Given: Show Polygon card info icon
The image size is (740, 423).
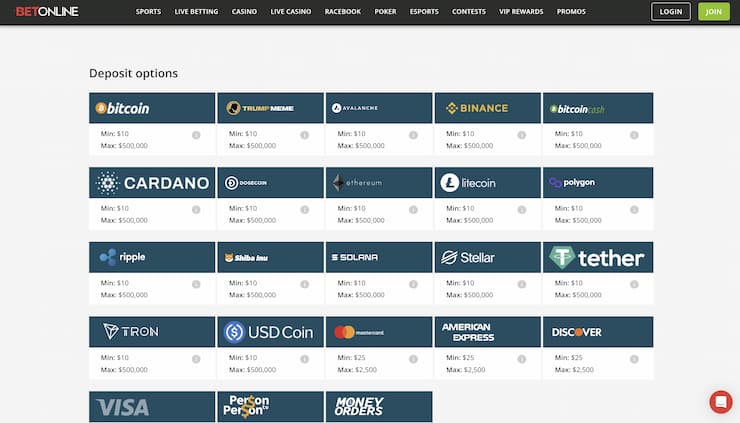Looking at the screenshot, I should pos(634,210).
